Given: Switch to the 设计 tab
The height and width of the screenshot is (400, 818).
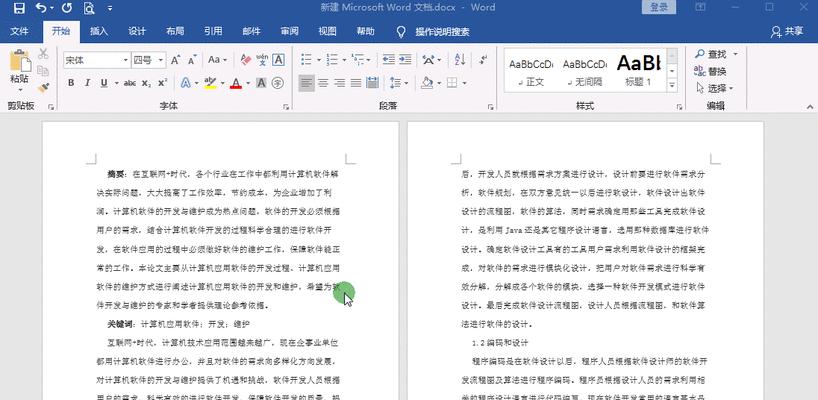Looking at the screenshot, I should point(137,31).
